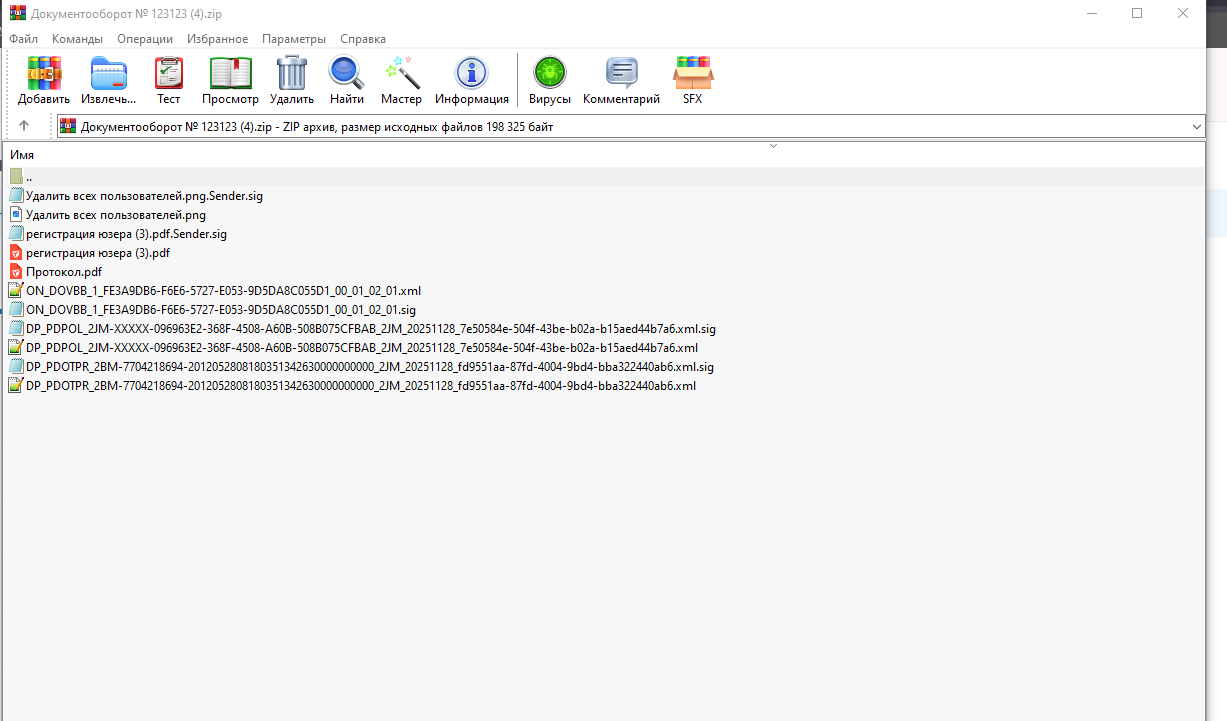The height and width of the screenshot is (721, 1227).
Task: Click the WinRAR icon in title bar
Action: pyautogui.click(x=17, y=14)
